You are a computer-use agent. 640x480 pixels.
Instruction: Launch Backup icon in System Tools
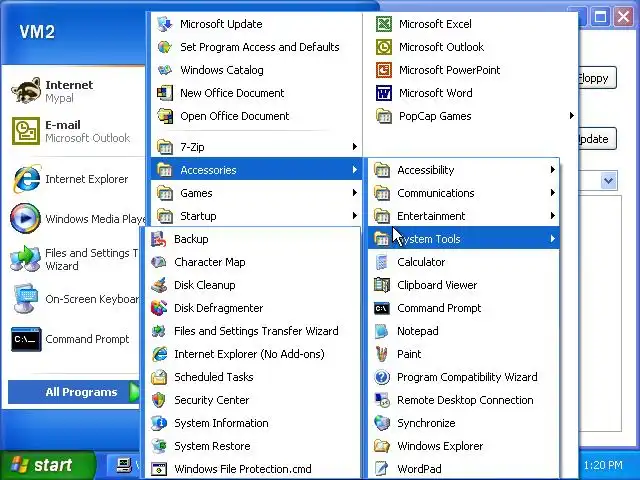point(158,239)
